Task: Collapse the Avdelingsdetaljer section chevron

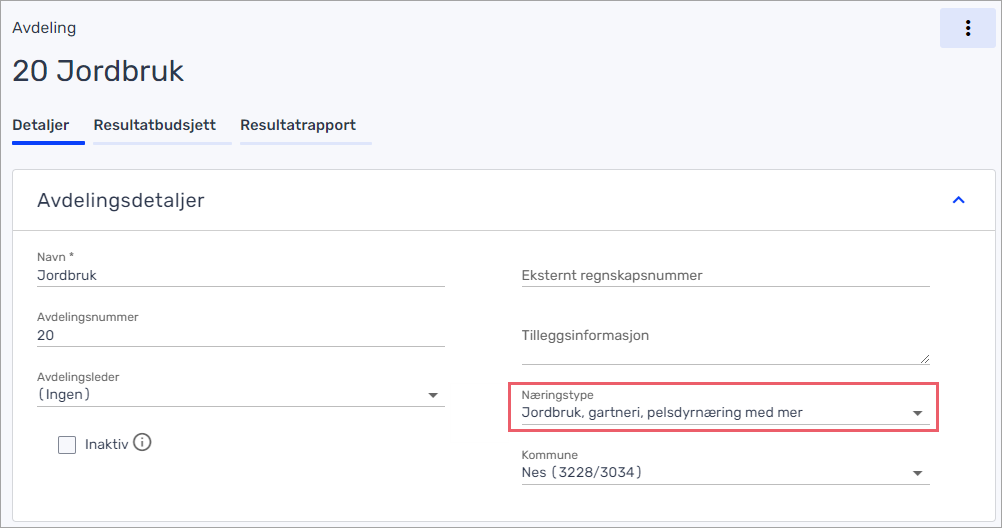Action: point(958,200)
